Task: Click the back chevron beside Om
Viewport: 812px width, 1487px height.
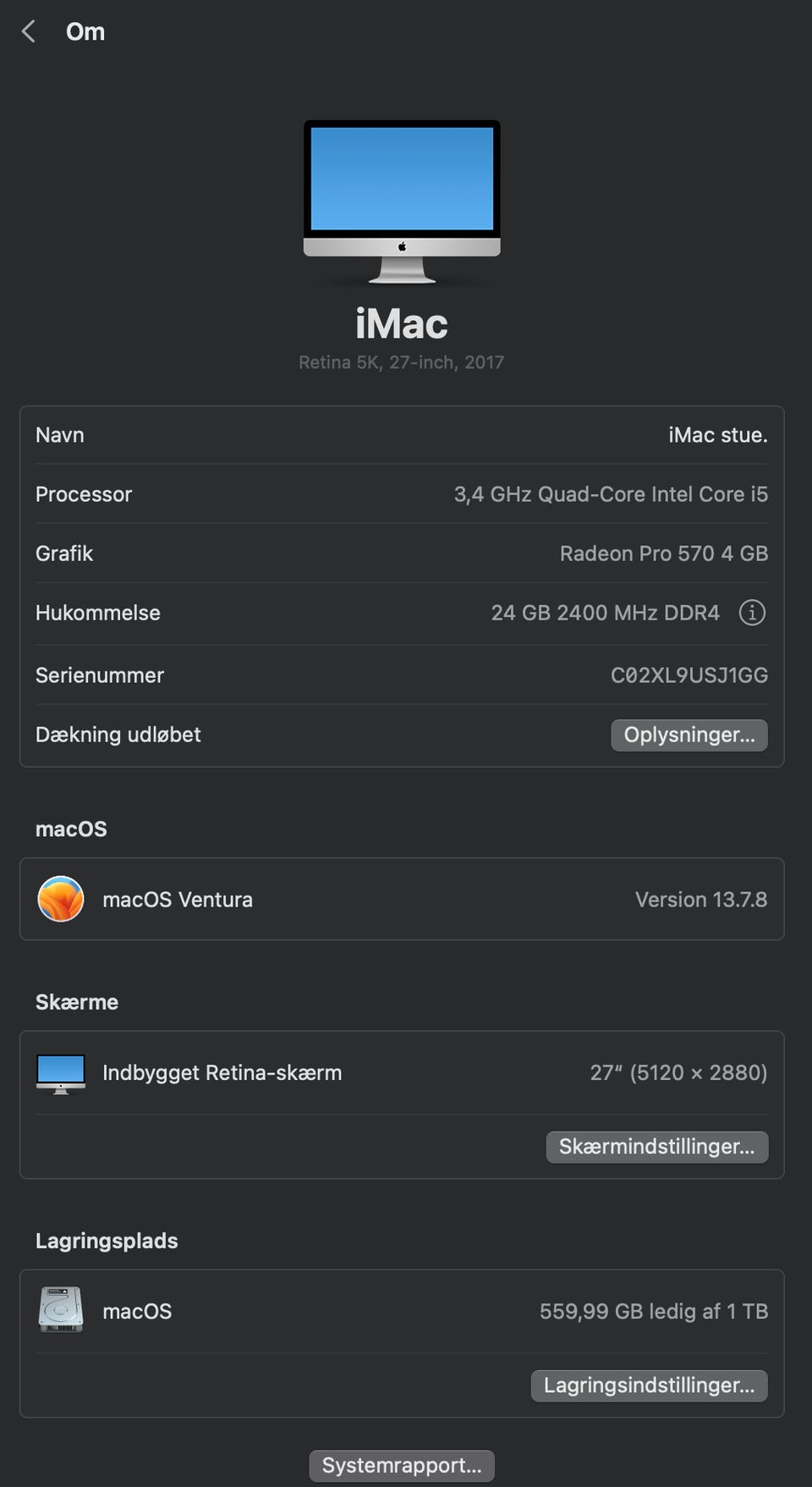Action: click(29, 31)
